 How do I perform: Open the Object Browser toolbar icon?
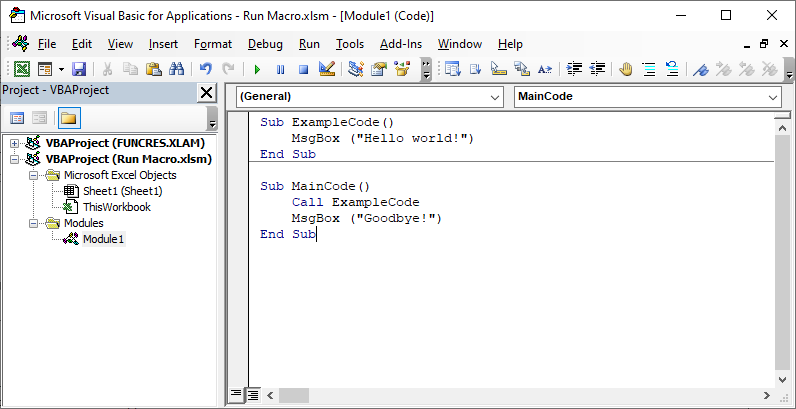pyautogui.click(x=402, y=69)
